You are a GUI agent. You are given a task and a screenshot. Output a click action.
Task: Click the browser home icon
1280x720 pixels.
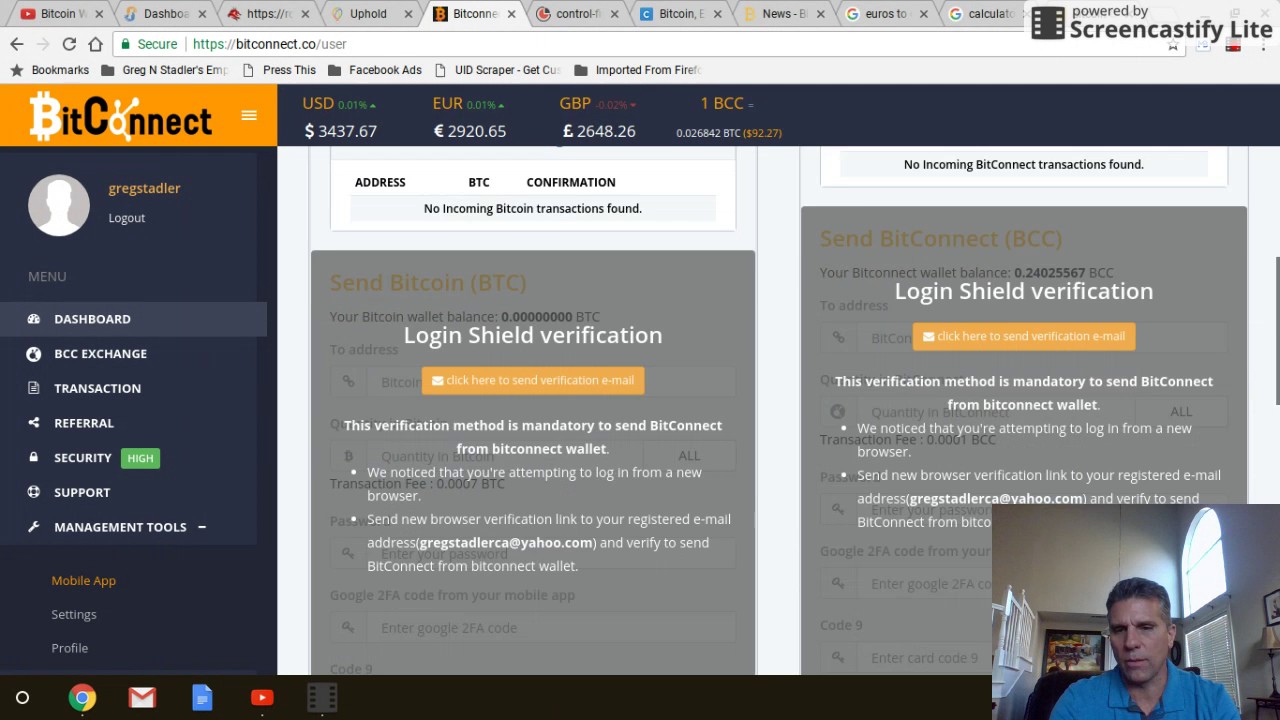(95, 44)
